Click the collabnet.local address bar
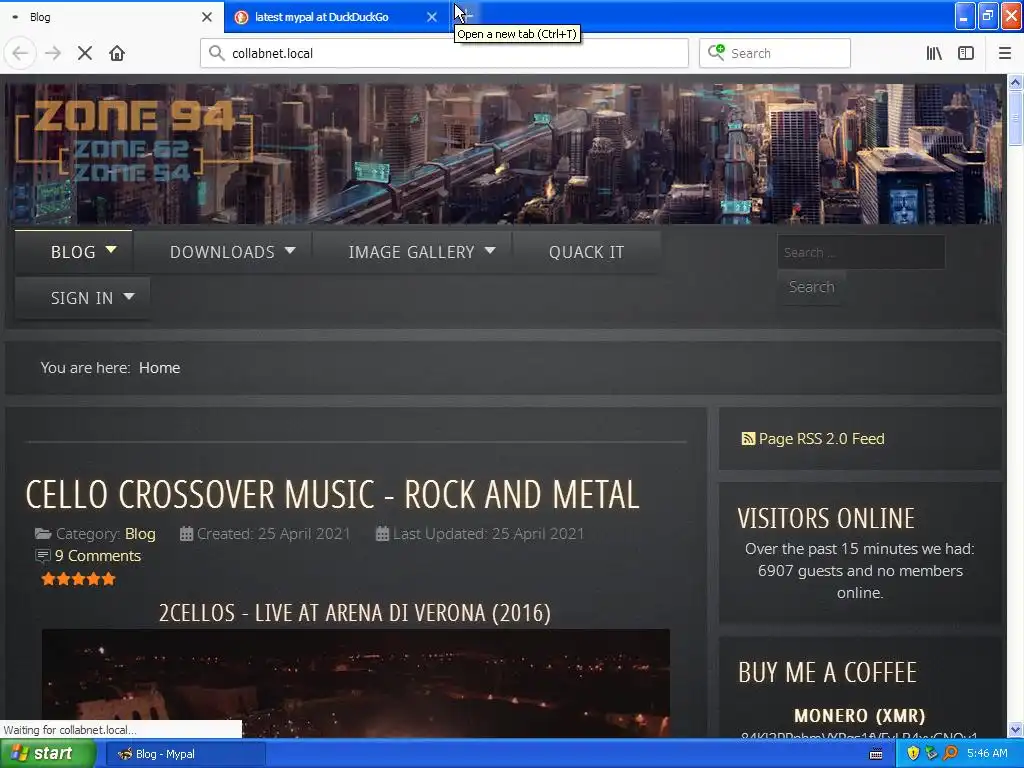The width and height of the screenshot is (1024, 768). (x=444, y=53)
